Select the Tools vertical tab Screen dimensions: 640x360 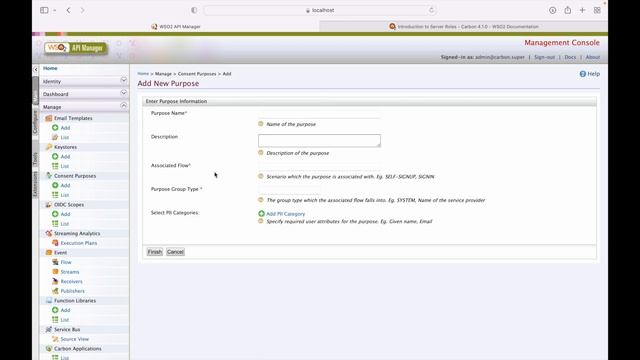click(x=36, y=159)
